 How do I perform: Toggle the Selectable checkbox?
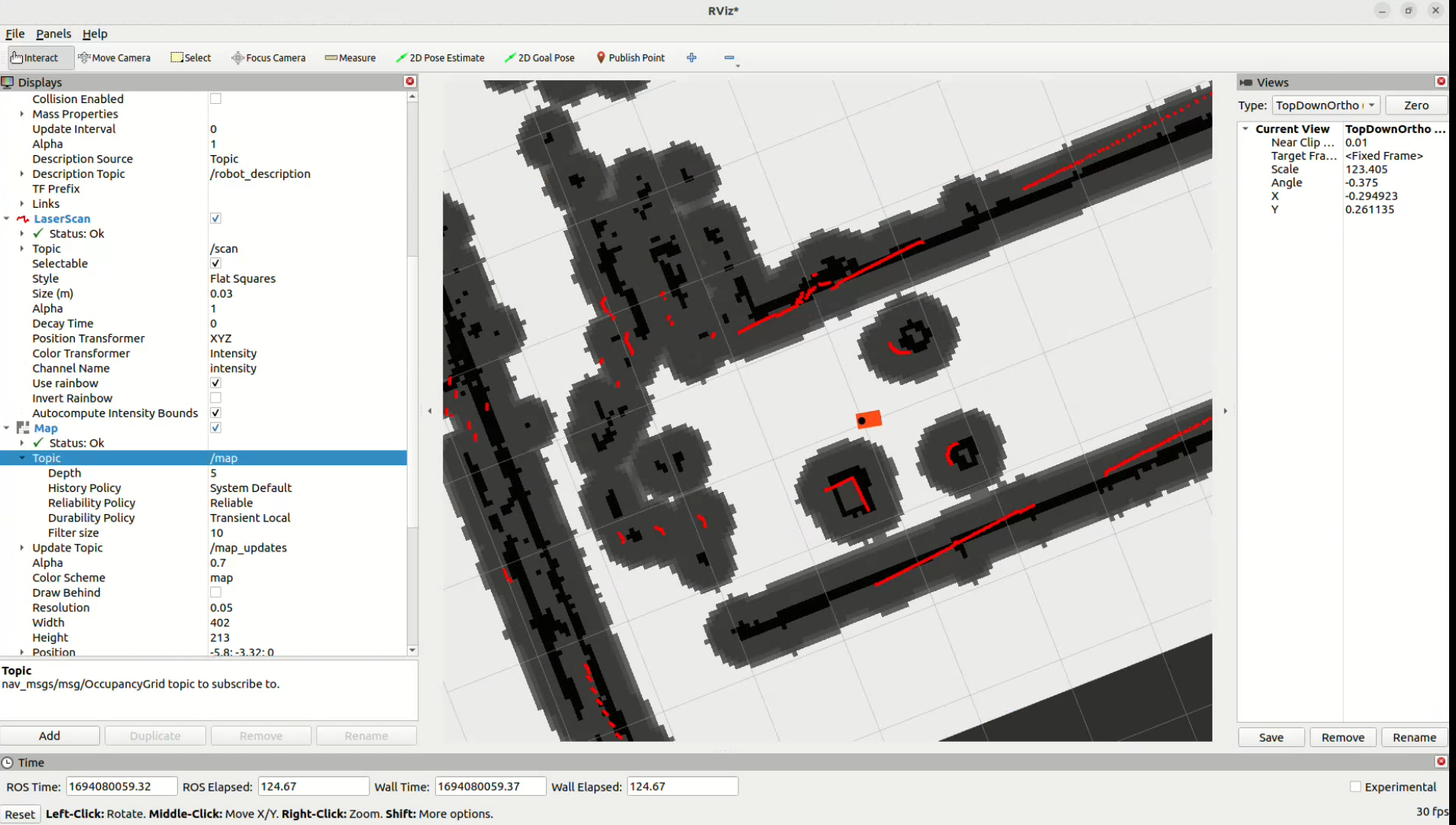point(215,264)
